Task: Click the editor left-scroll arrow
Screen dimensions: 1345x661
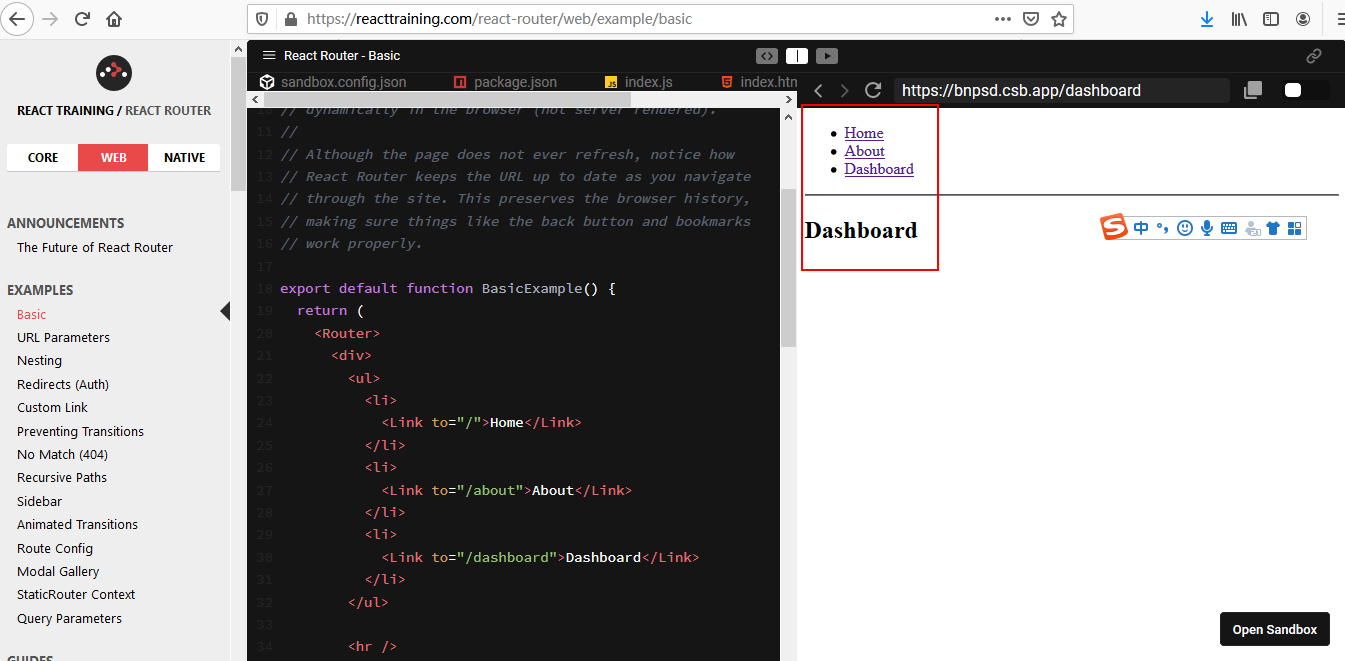Action: coord(256,99)
